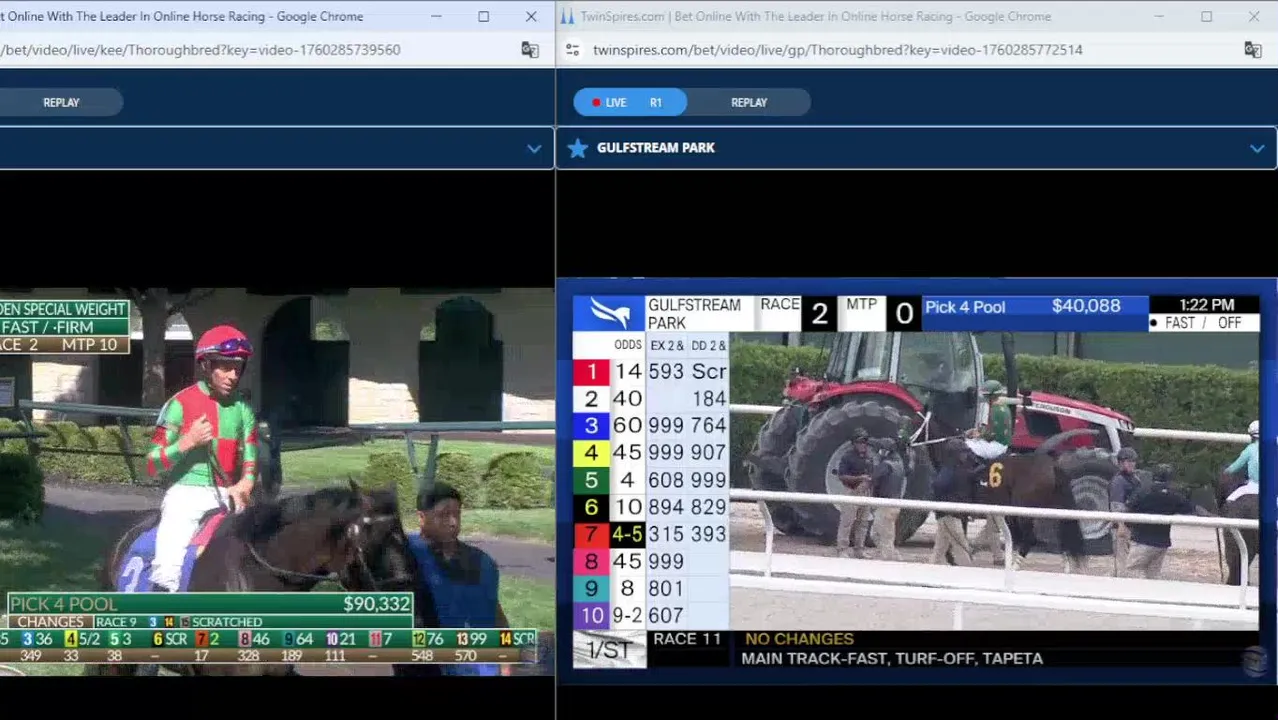This screenshot has height=720, width=1278.
Task: Click the Gulfstream Park favorite star icon
Action: [578, 148]
